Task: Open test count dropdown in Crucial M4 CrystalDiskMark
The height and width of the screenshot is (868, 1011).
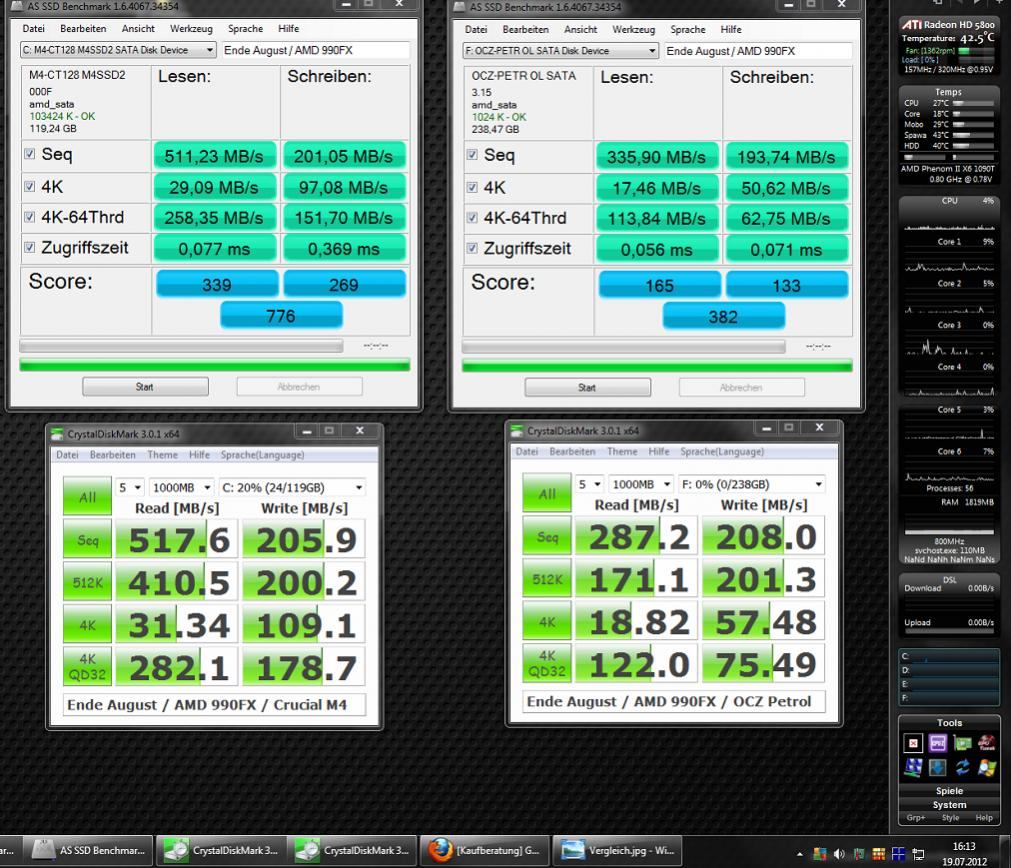Action: [129, 488]
